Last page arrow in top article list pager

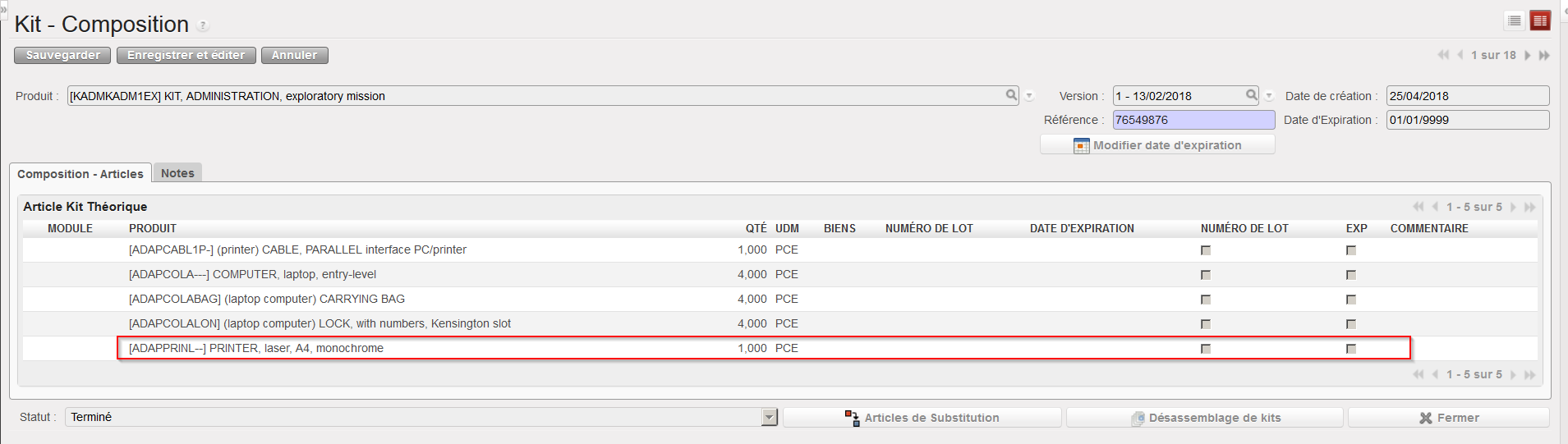coord(1529,207)
